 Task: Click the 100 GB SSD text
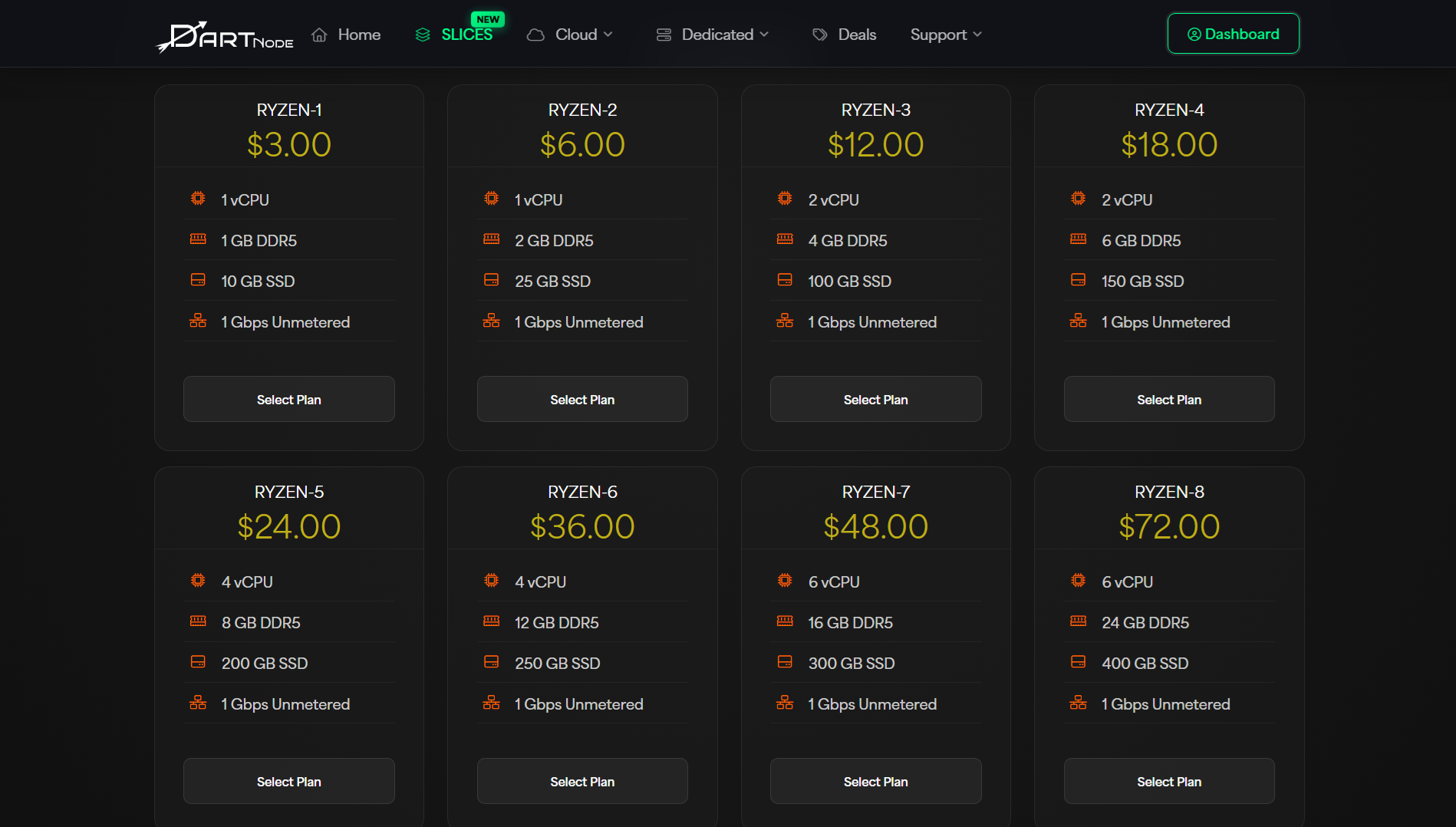849,281
